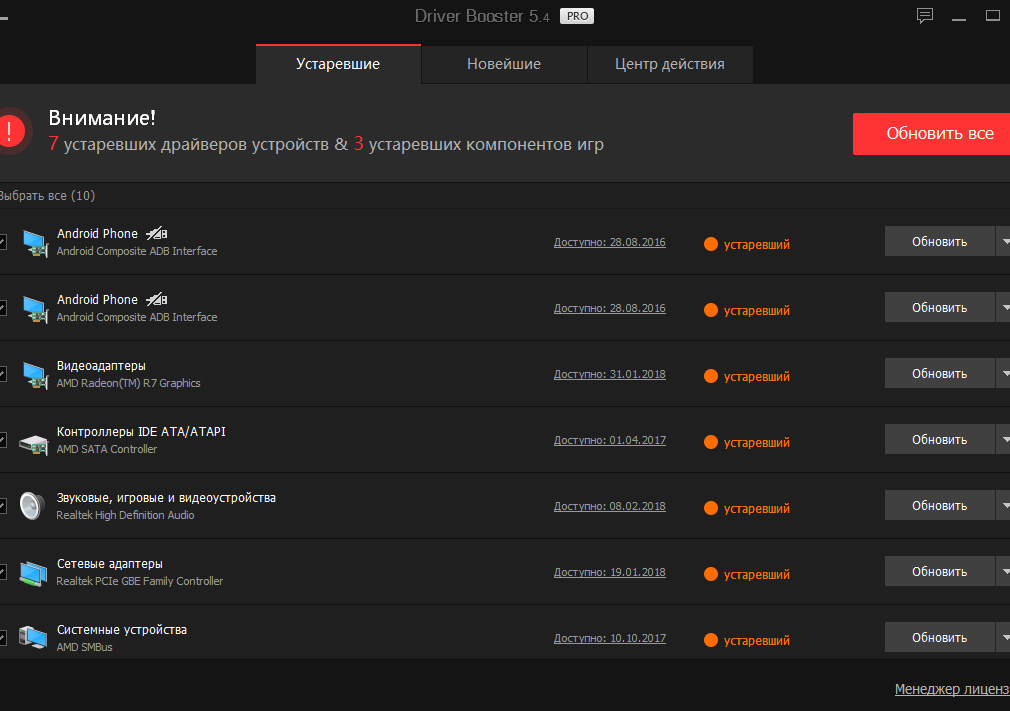Open the Доступно: 10.10.2017 link
Image resolution: width=1010 pixels, height=711 pixels.
click(609, 638)
